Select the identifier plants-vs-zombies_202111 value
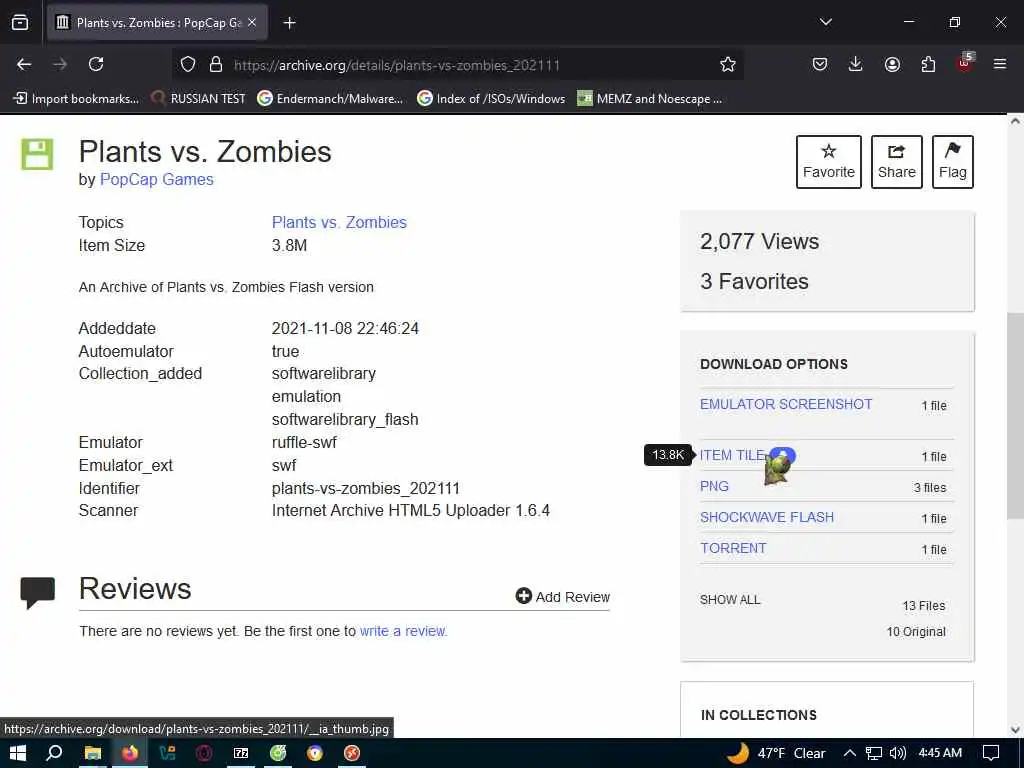Image resolution: width=1024 pixels, height=768 pixels. point(366,488)
